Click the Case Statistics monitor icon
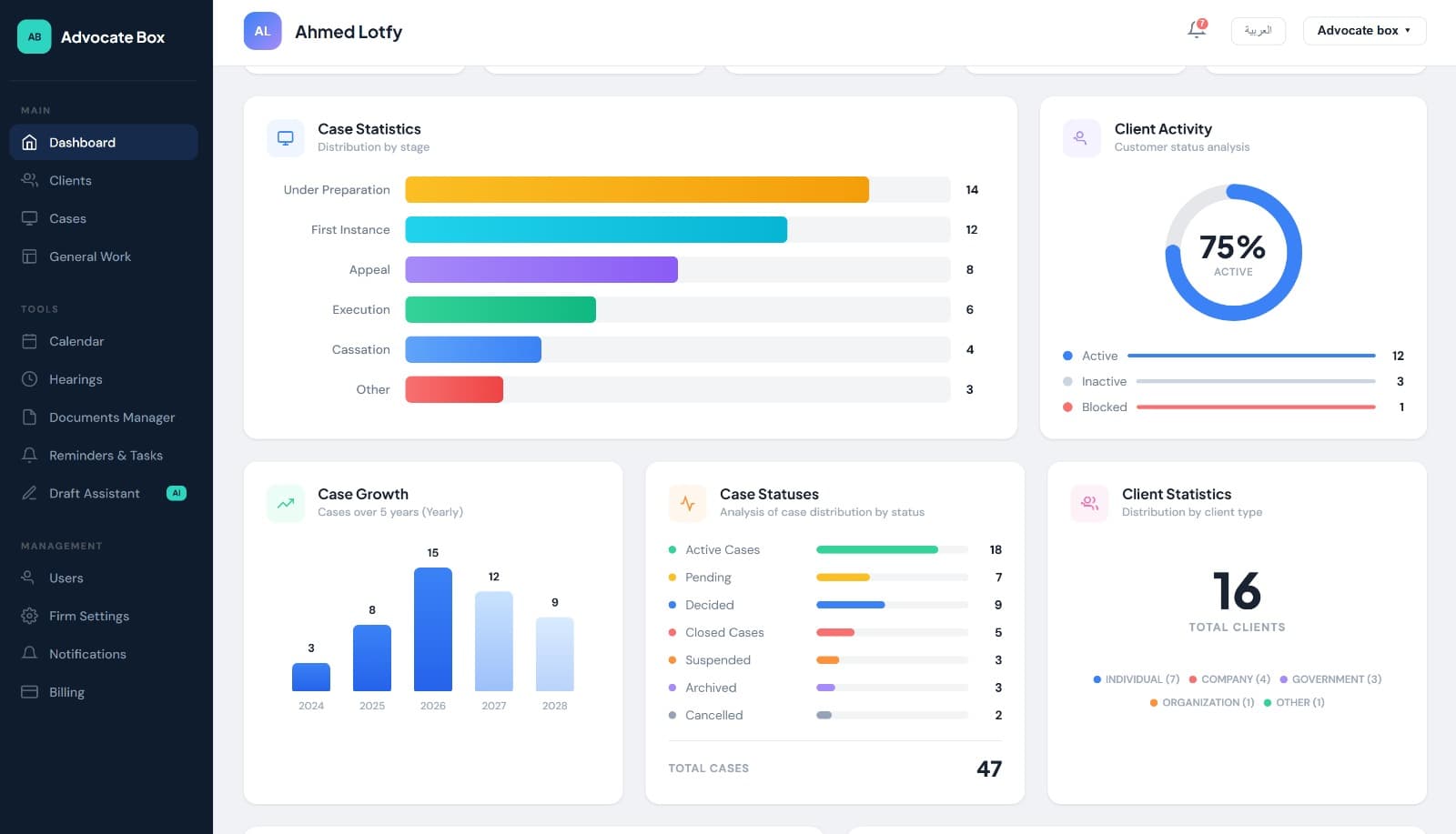1456x834 pixels. [285, 137]
